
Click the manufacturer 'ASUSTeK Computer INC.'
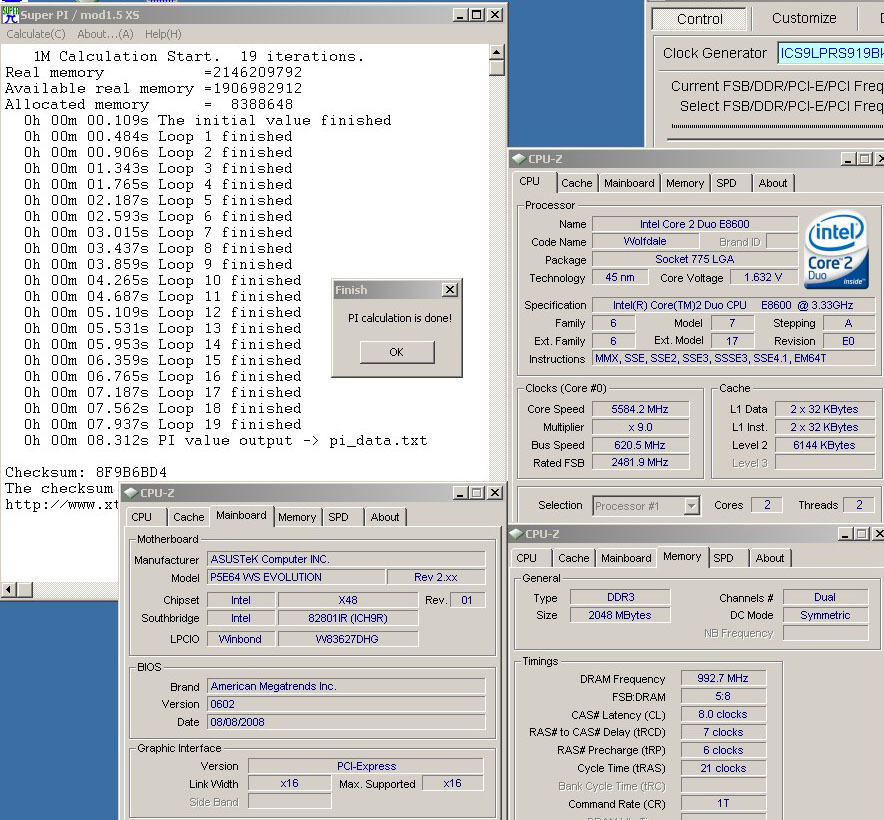click(x=346, y=559)
